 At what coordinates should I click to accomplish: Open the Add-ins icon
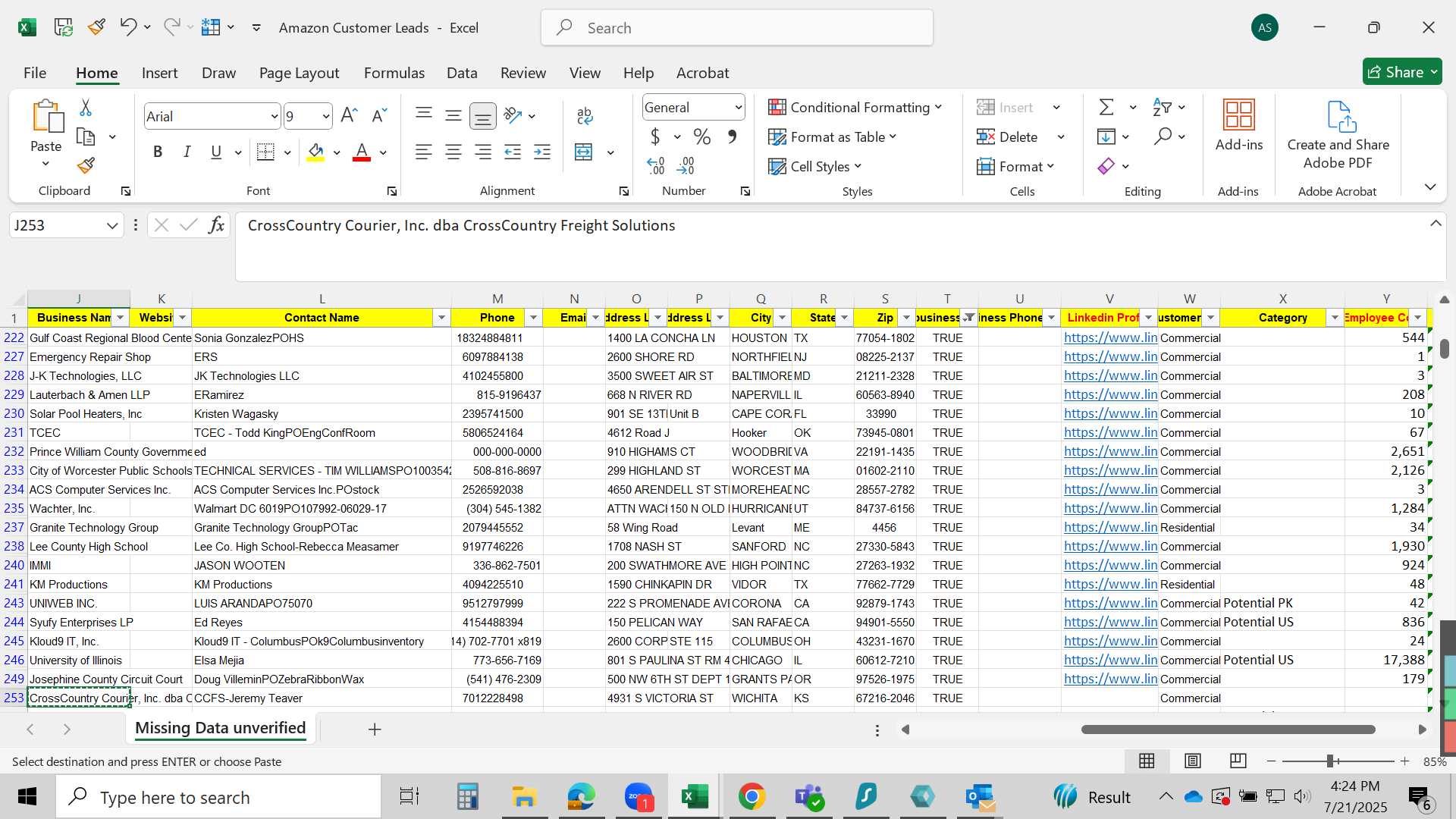pyautogui.click(x=1239, y=115)
